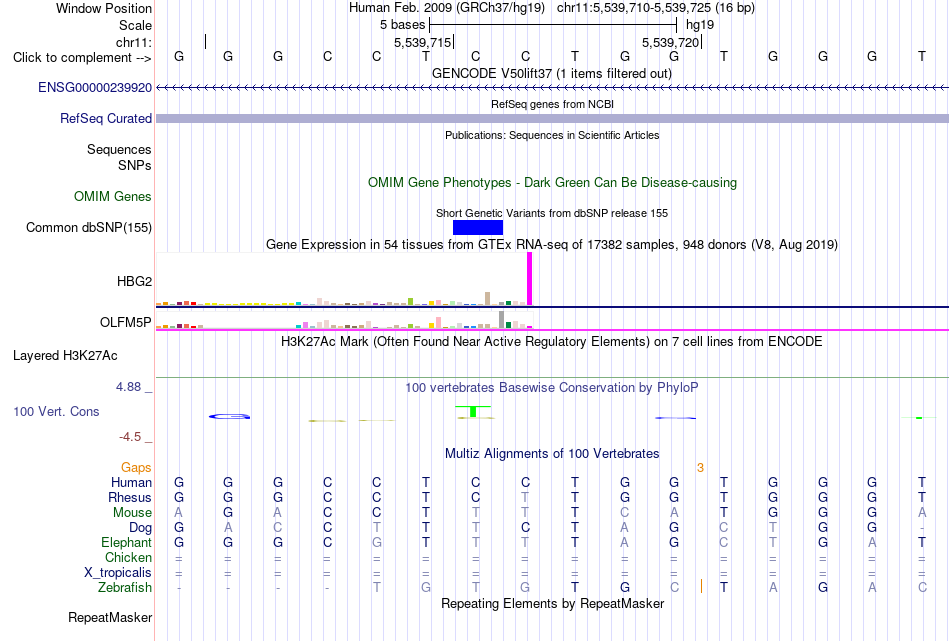The image size is (950, 641).
Task: Click the chr11:5,539,710-5,539,725 window position text
Action: [x=656, y=8]
